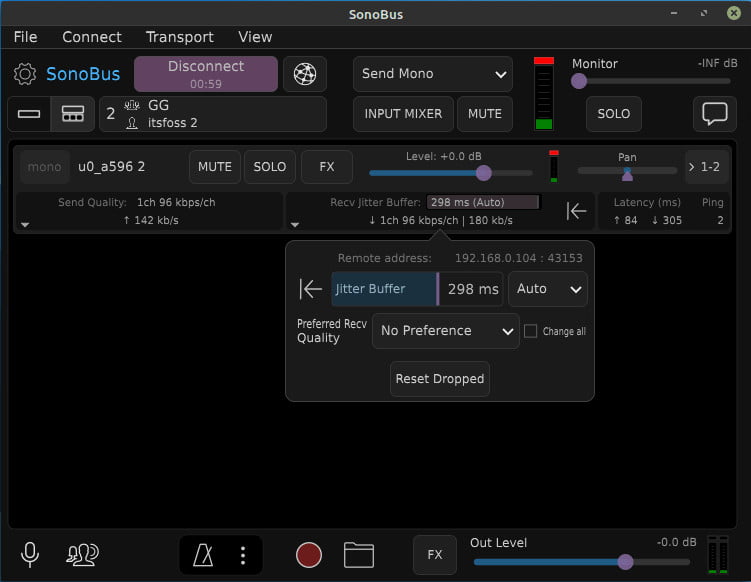Click the "Preferred Recv Quality" label
The image size is (751, 582).
(x=331, y=331)
